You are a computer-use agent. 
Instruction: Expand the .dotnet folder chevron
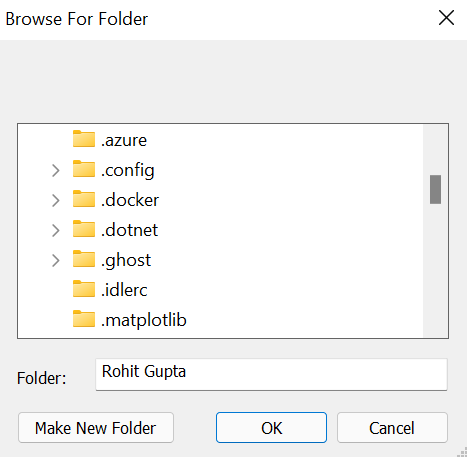[56, 231]
